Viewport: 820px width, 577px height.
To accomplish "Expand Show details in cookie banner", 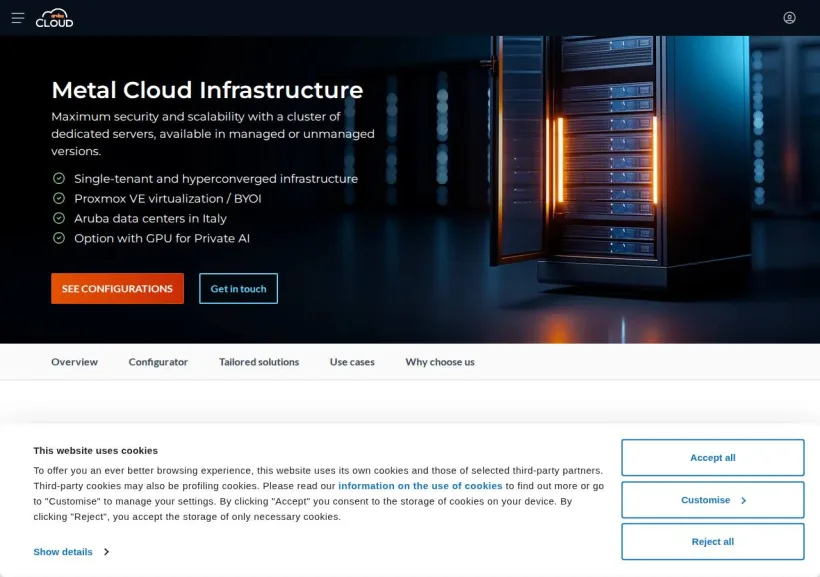I will coord(71,552).
